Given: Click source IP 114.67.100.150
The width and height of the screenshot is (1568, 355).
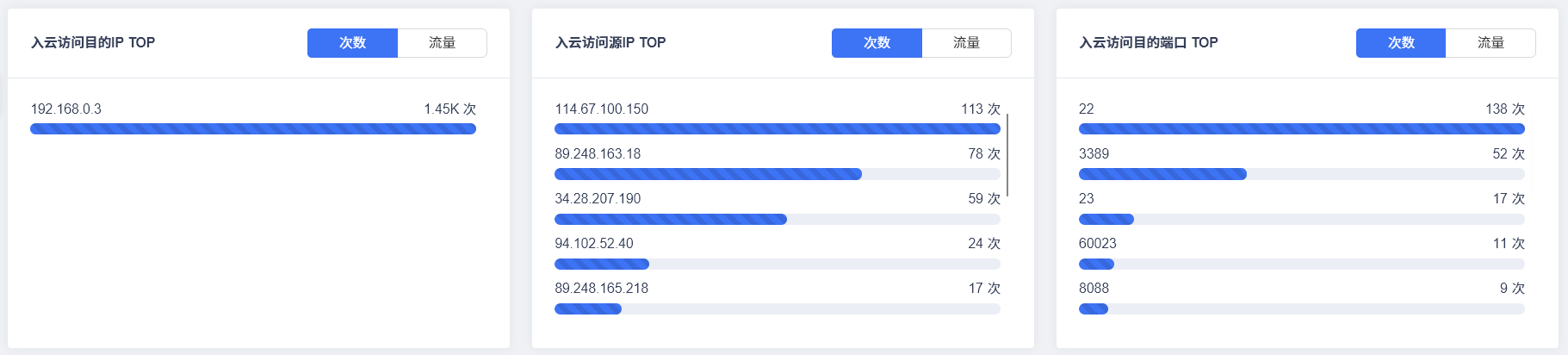Looking at the screenshot, I should point(602,109).
